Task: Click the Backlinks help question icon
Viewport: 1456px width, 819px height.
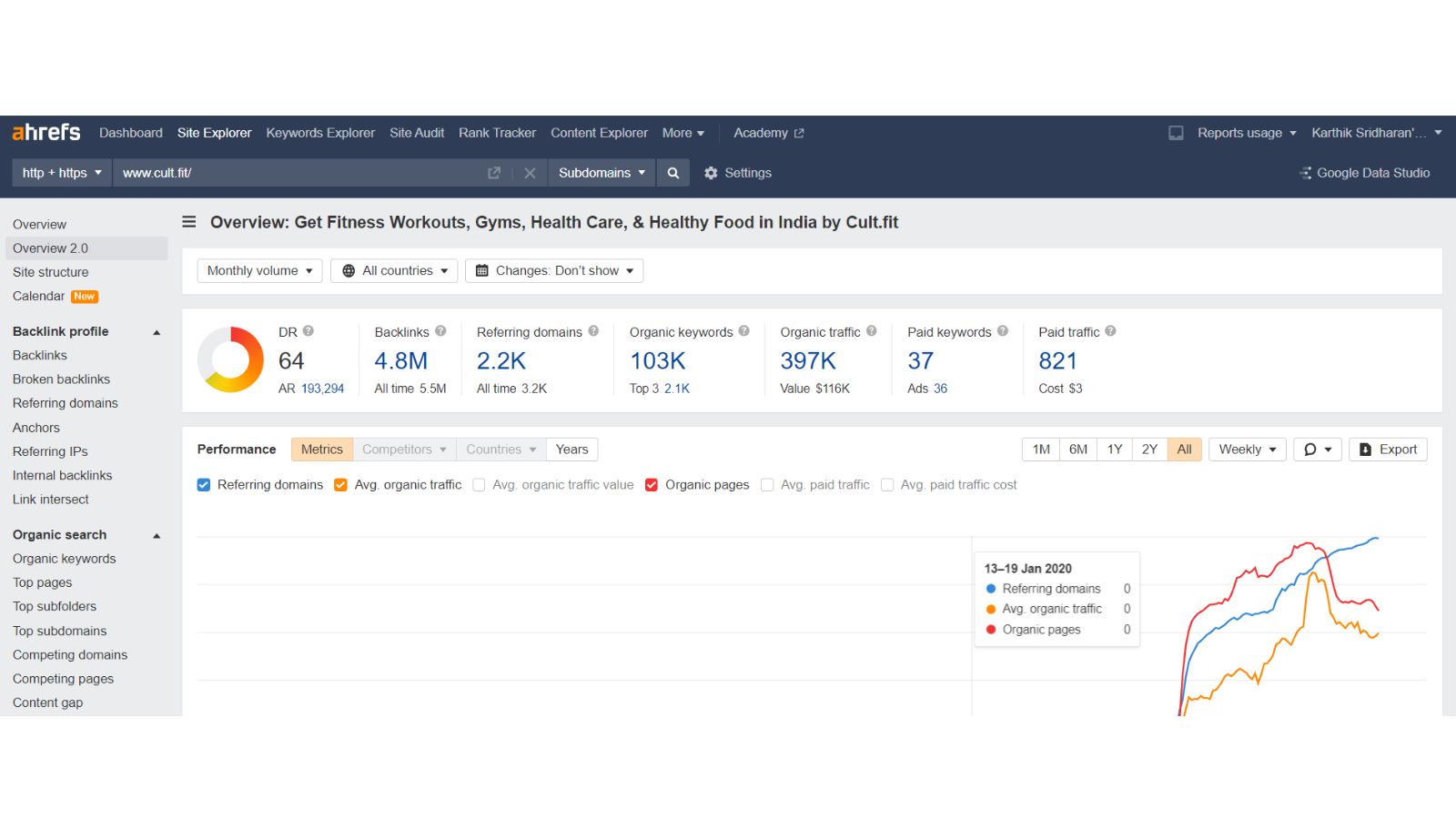Action: click(x=440, y=331)
